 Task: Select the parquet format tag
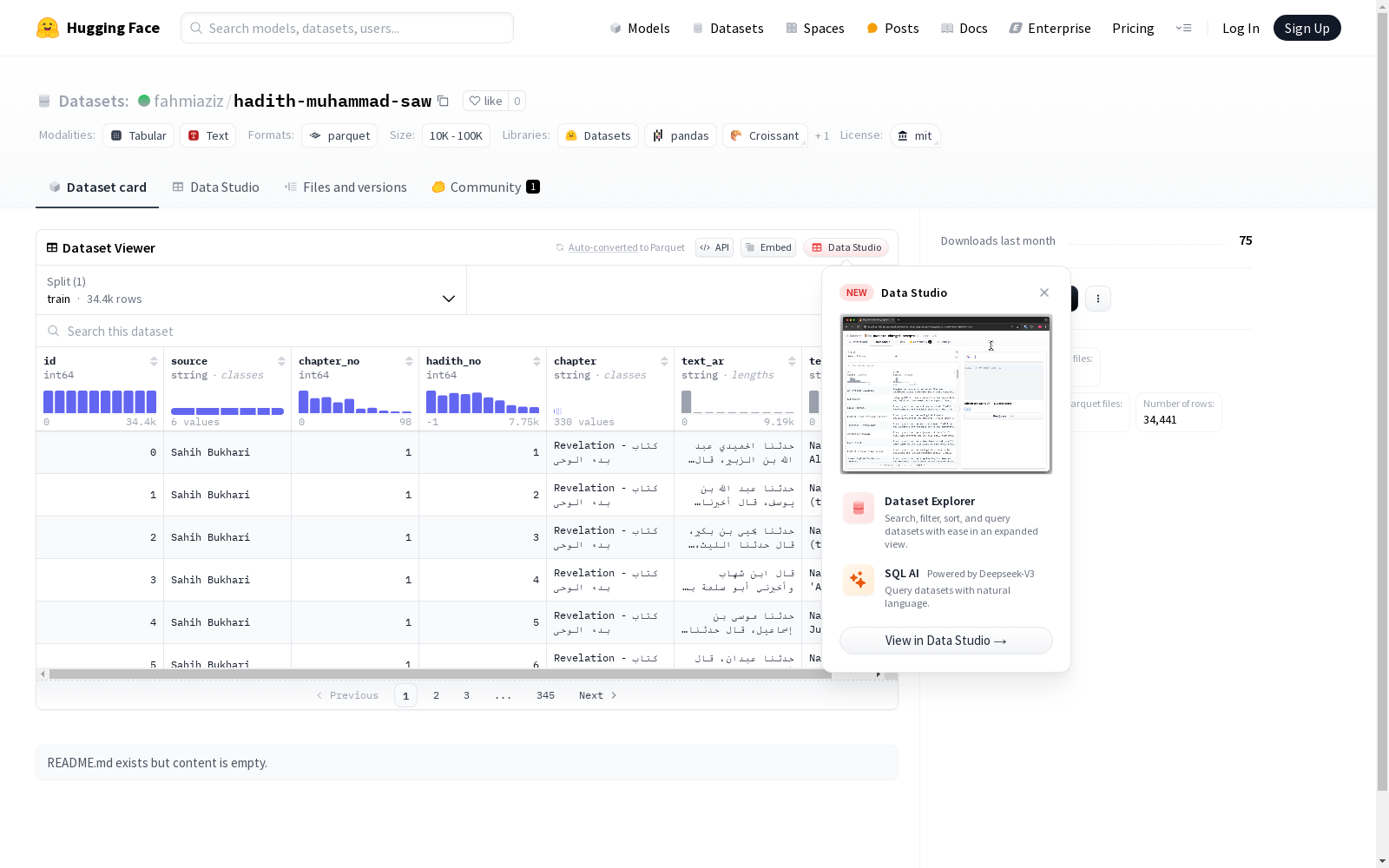(339, 135)
